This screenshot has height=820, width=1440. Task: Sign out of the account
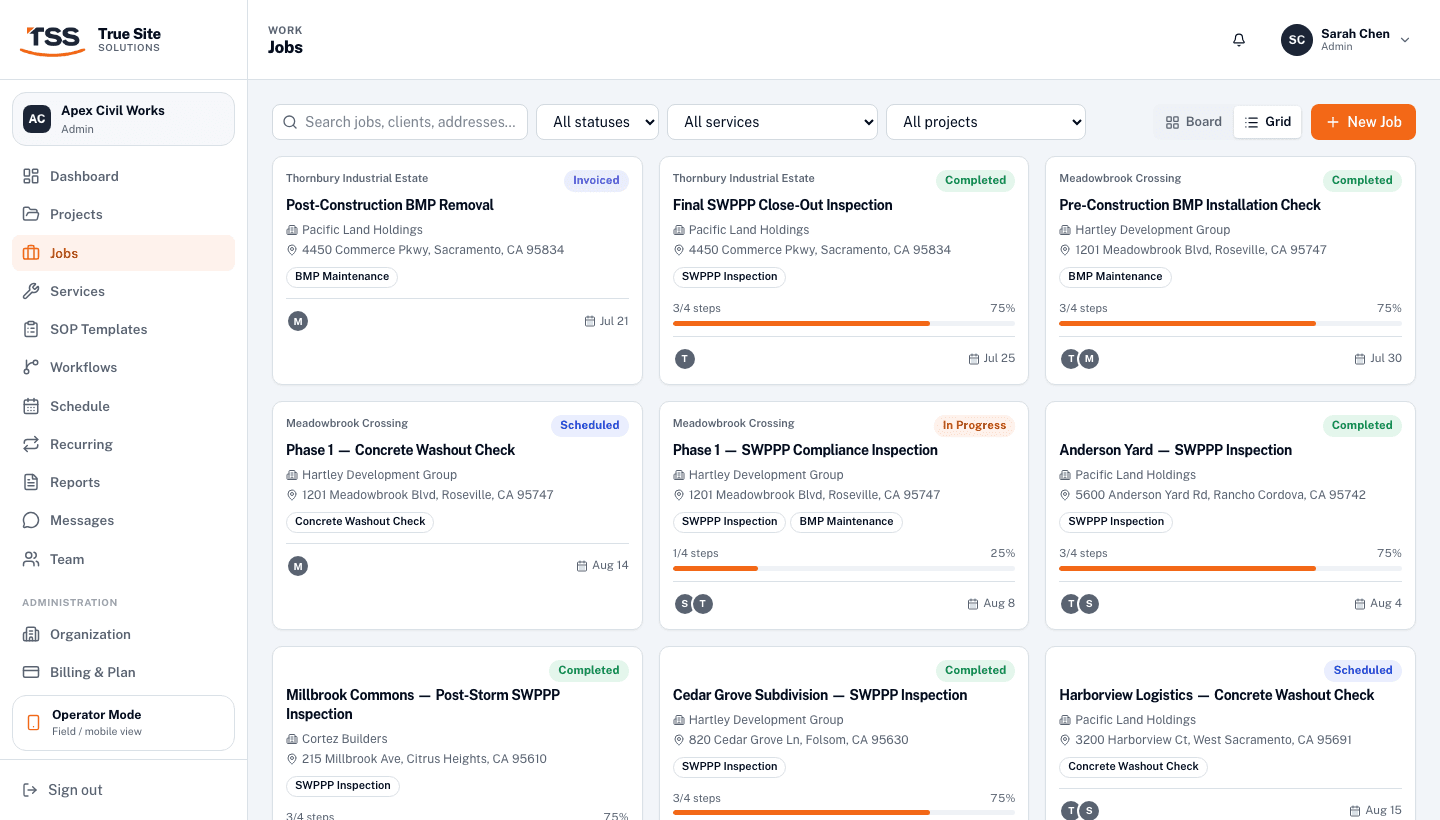click(123, 790)
